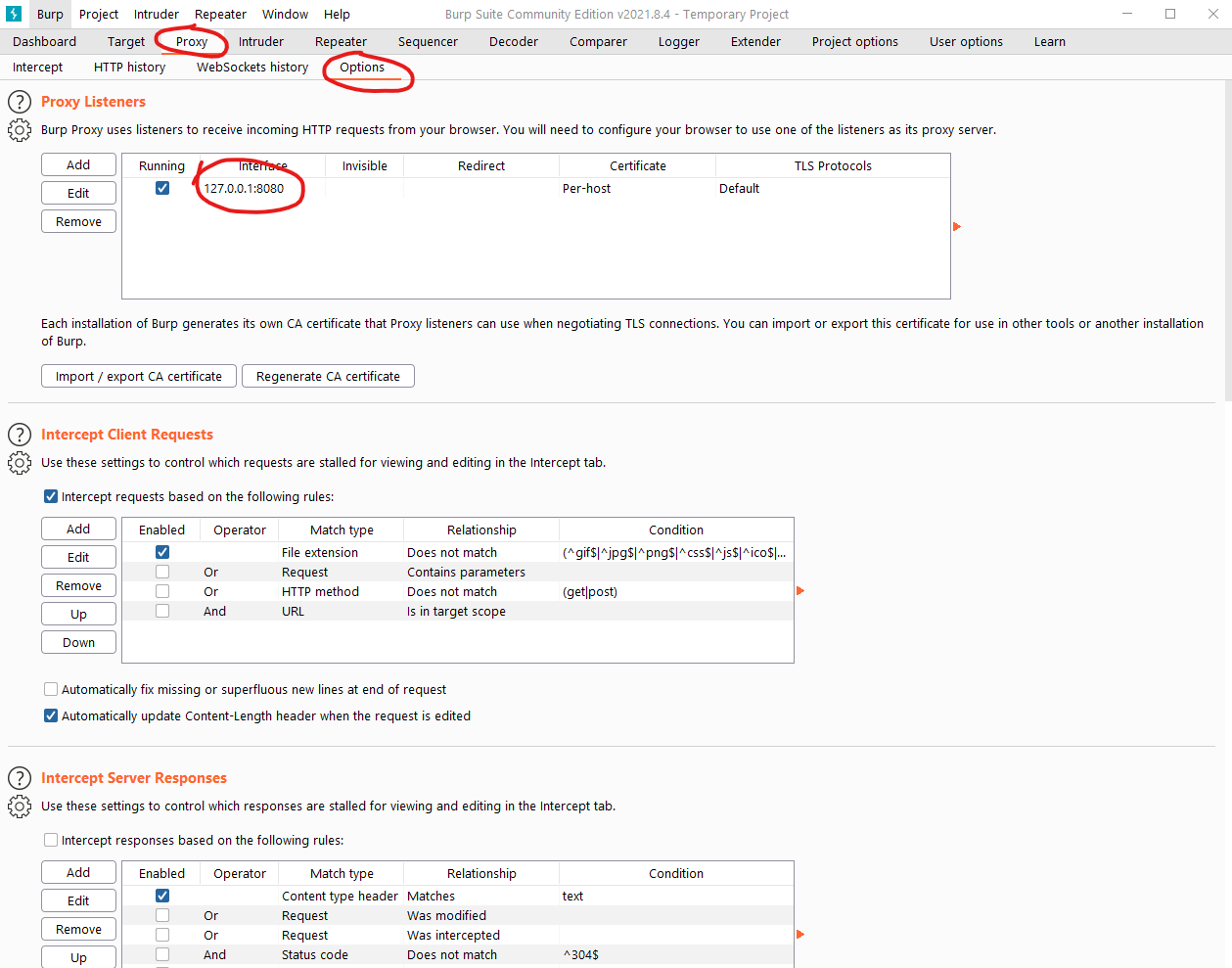Enable automatically fix missing new lines option

51,689
